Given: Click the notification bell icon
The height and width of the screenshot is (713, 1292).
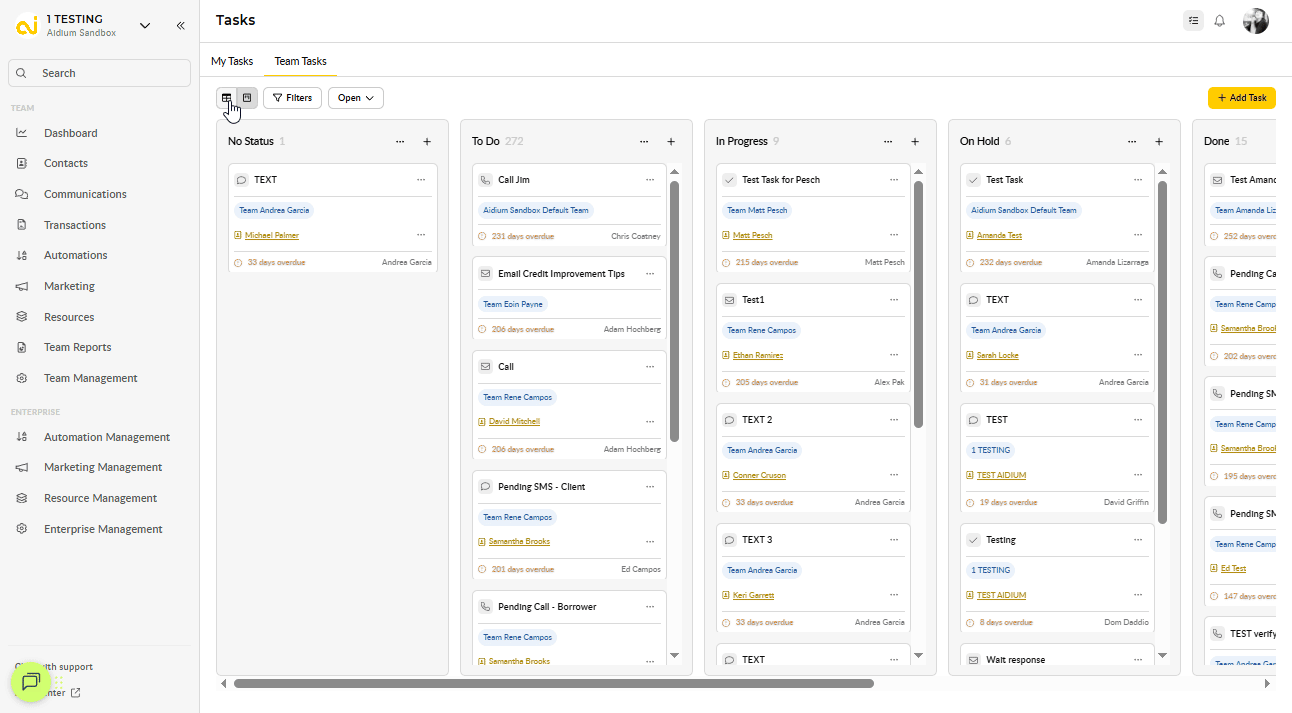Looking at the screenshot, I should click(x=1219, y=21).
